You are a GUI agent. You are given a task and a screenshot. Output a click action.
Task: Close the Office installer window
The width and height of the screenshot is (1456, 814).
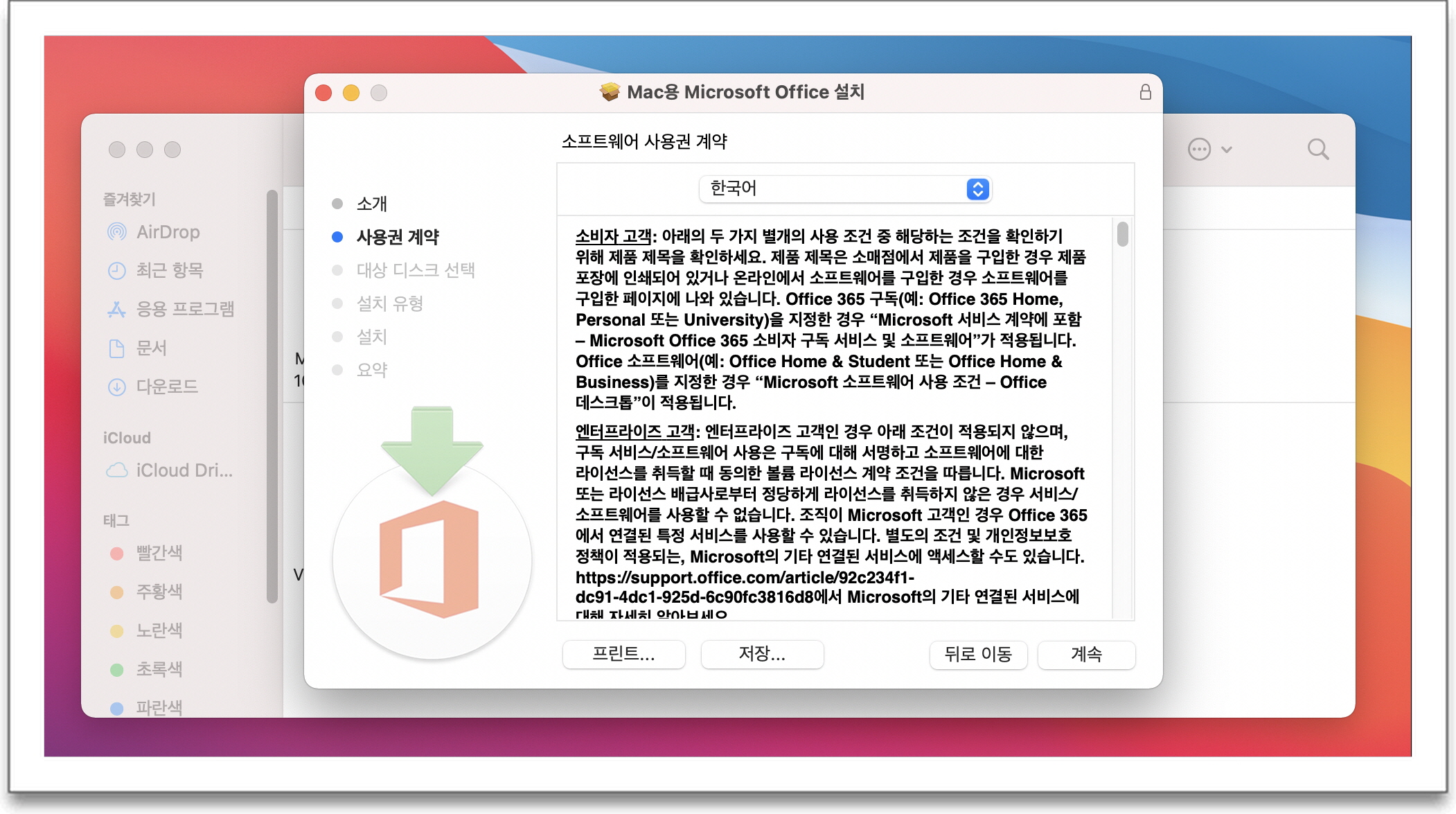[x=323, y=93]
